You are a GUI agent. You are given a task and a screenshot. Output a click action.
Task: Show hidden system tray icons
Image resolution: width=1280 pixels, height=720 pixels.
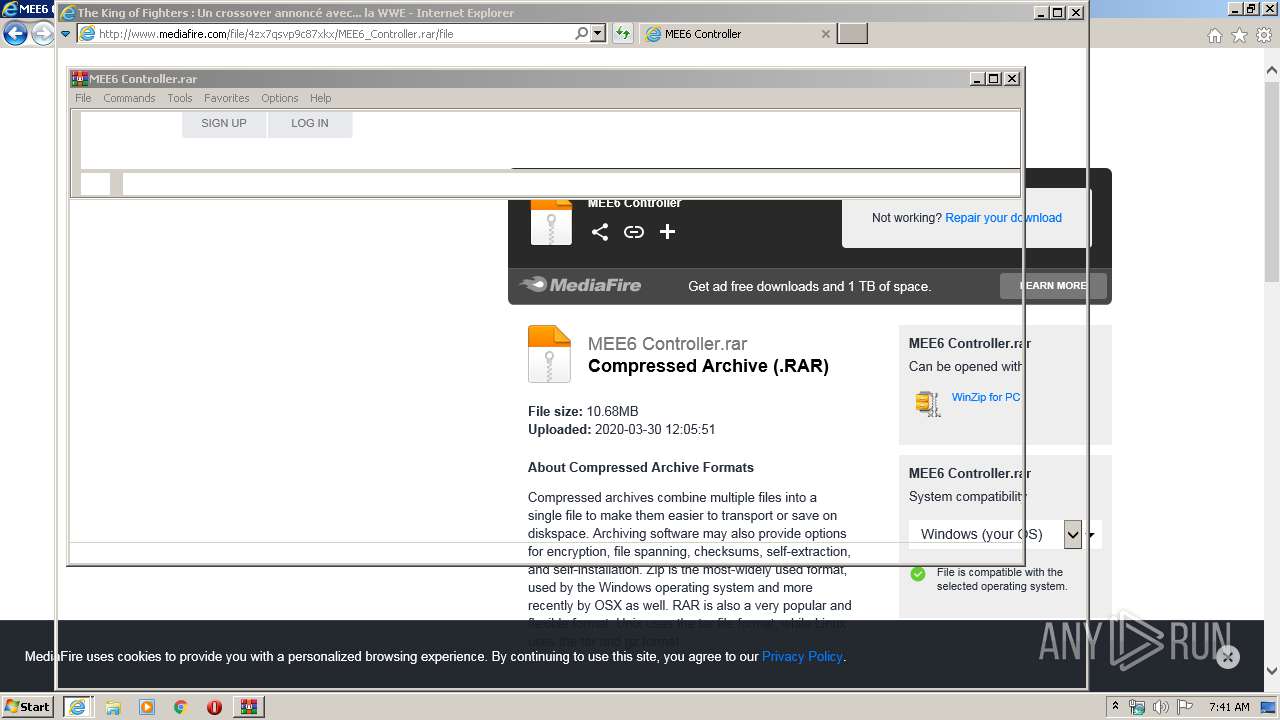tap(1116, 706)
